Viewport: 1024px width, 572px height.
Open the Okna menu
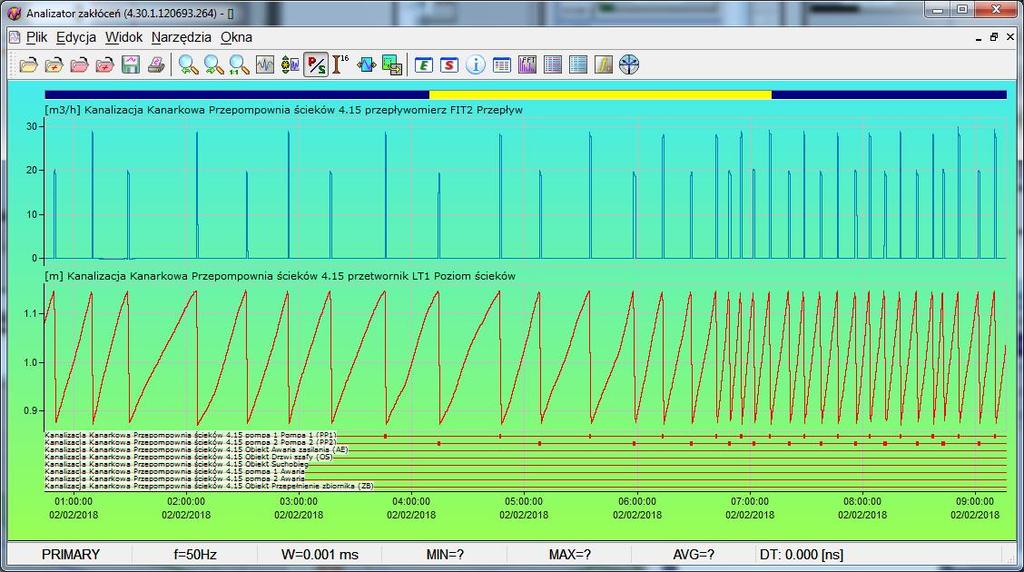coord(236,37)
